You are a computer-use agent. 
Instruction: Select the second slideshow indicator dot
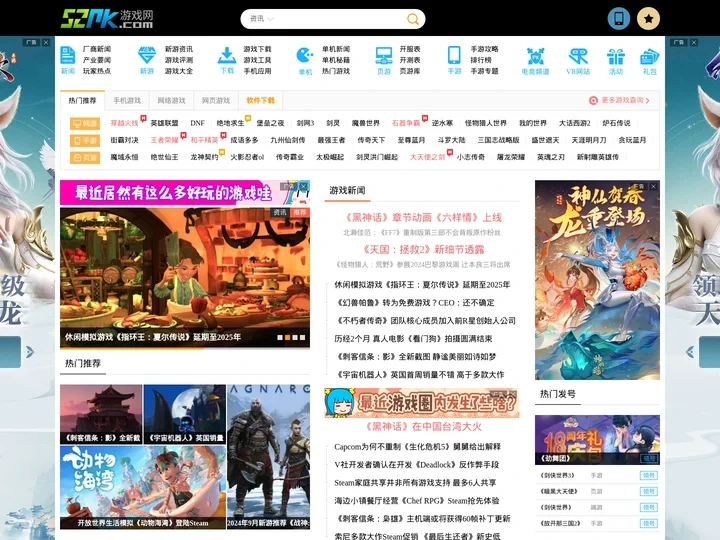click(287, 337)
